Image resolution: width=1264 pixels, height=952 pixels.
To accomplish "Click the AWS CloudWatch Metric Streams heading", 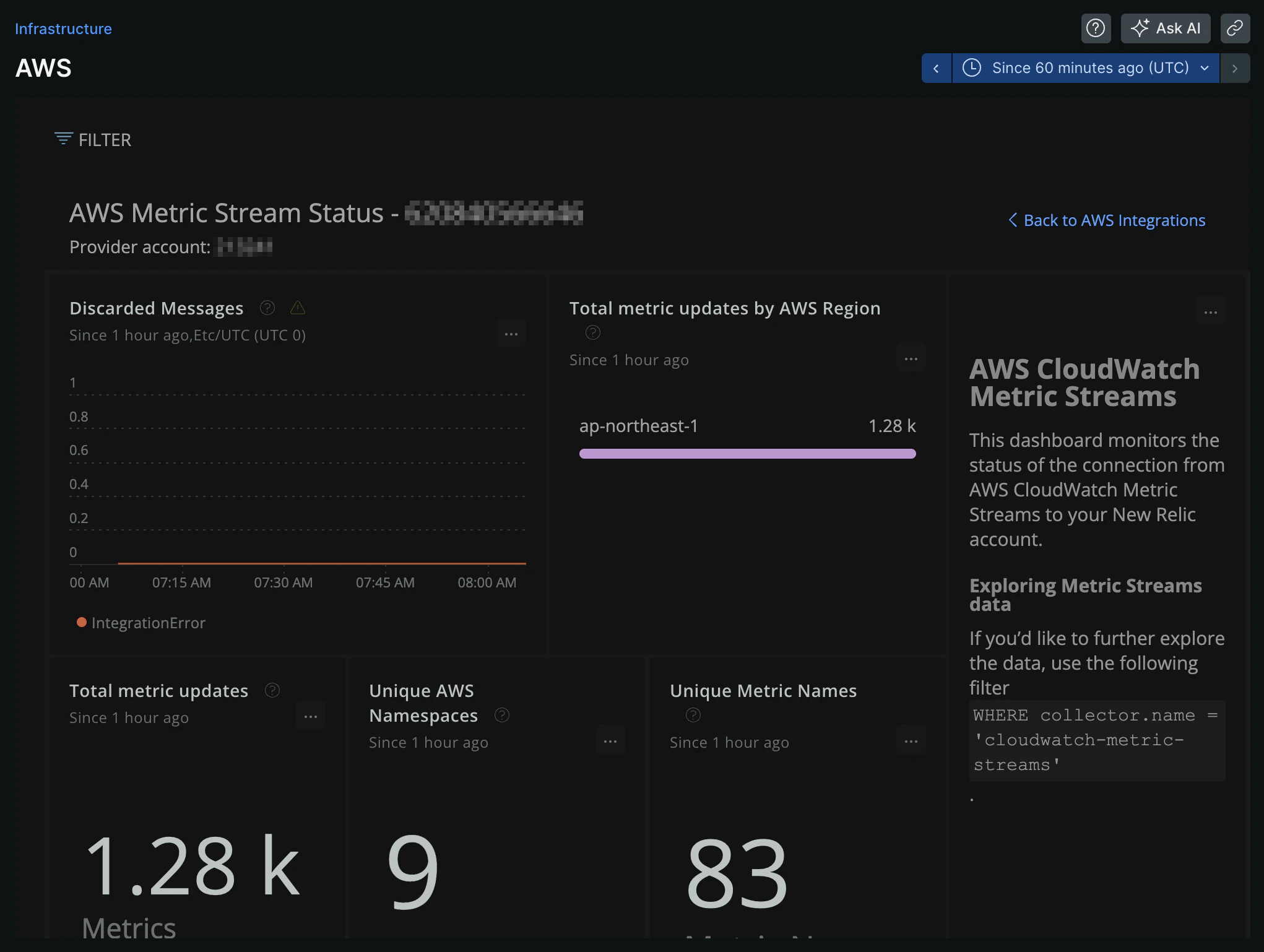I will (1084, 383).
